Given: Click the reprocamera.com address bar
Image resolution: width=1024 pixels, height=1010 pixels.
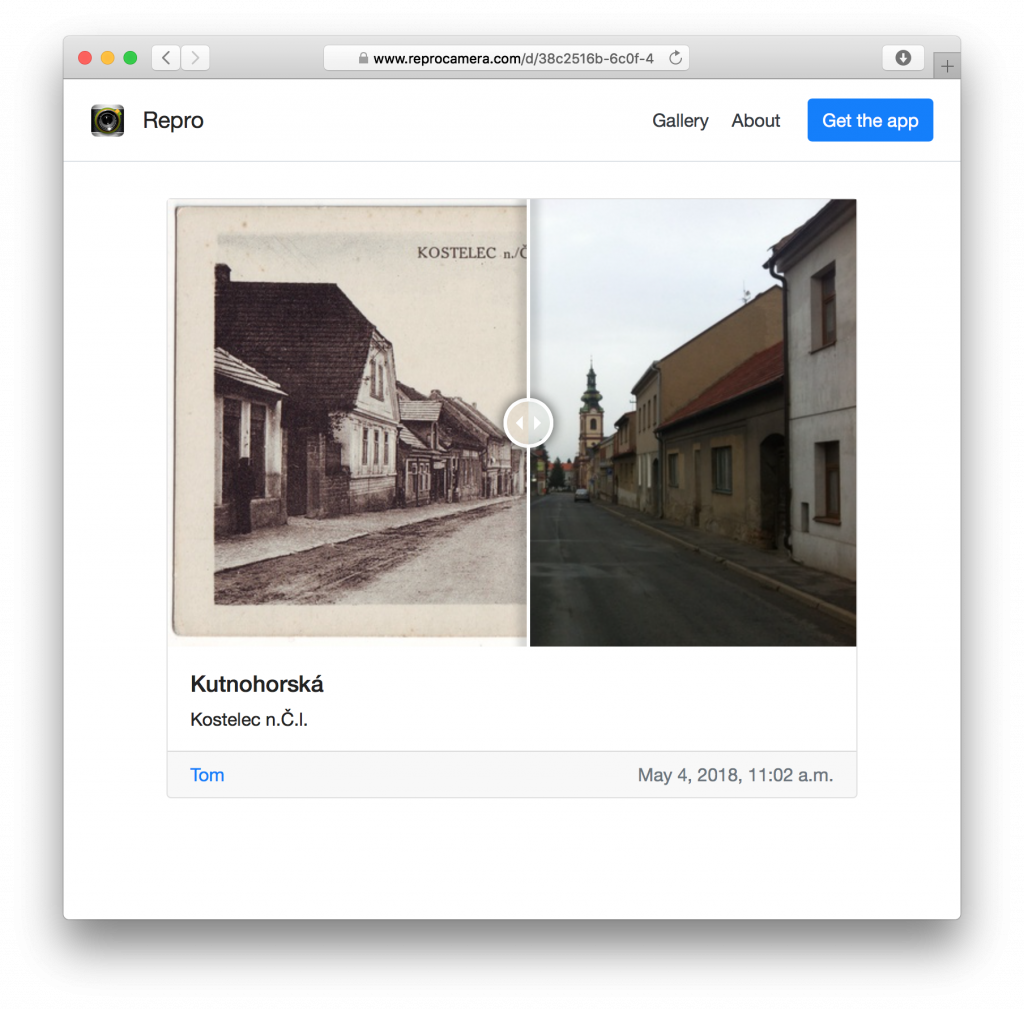Looking at the screenshot, I should [x=506, y=58].
